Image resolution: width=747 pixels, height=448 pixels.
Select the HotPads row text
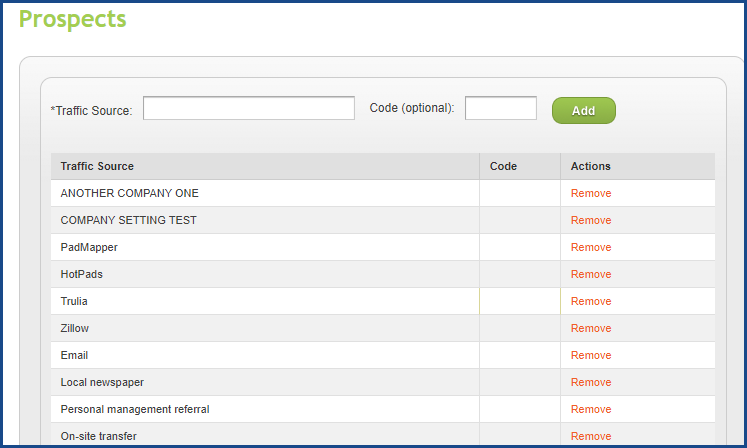pos(81,274)
